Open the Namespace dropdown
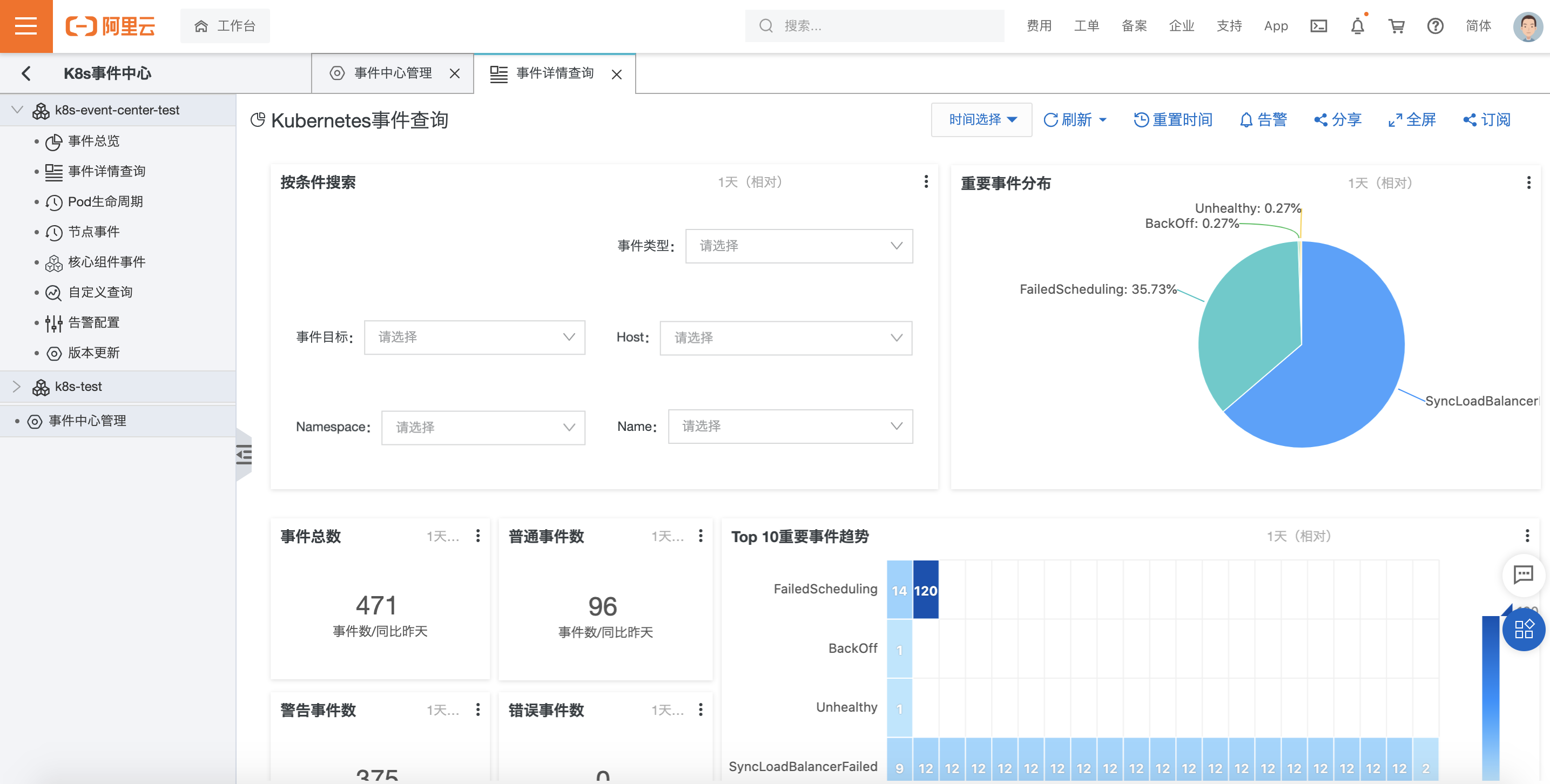The width and height of the screenshot is (1550, 784). (483, 427)
